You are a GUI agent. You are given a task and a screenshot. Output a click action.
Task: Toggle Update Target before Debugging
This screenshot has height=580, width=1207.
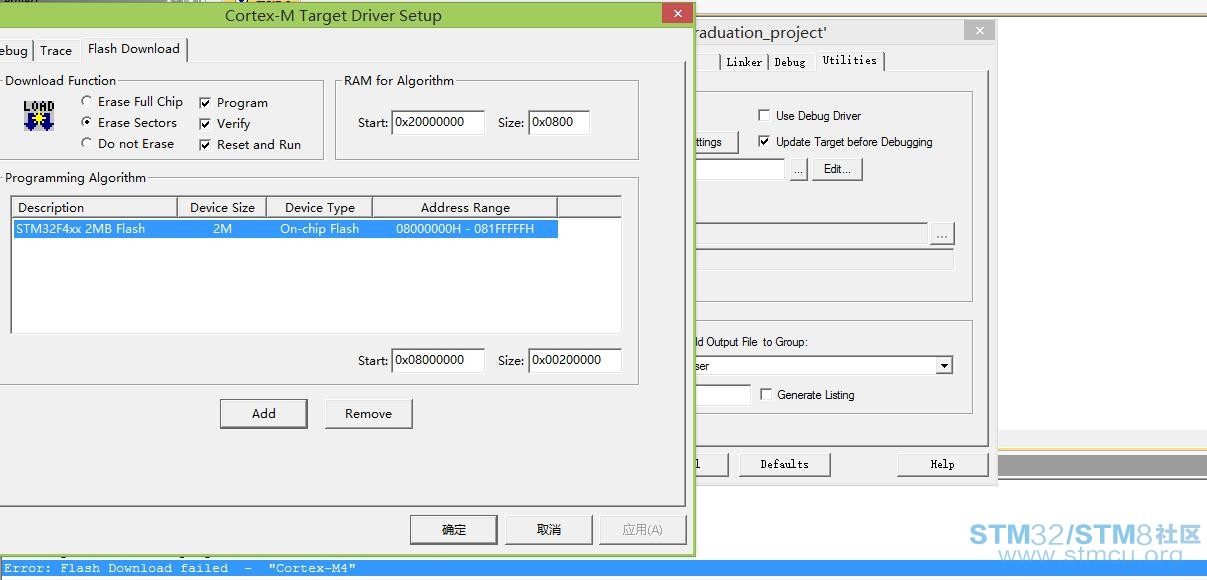point(764,142)
